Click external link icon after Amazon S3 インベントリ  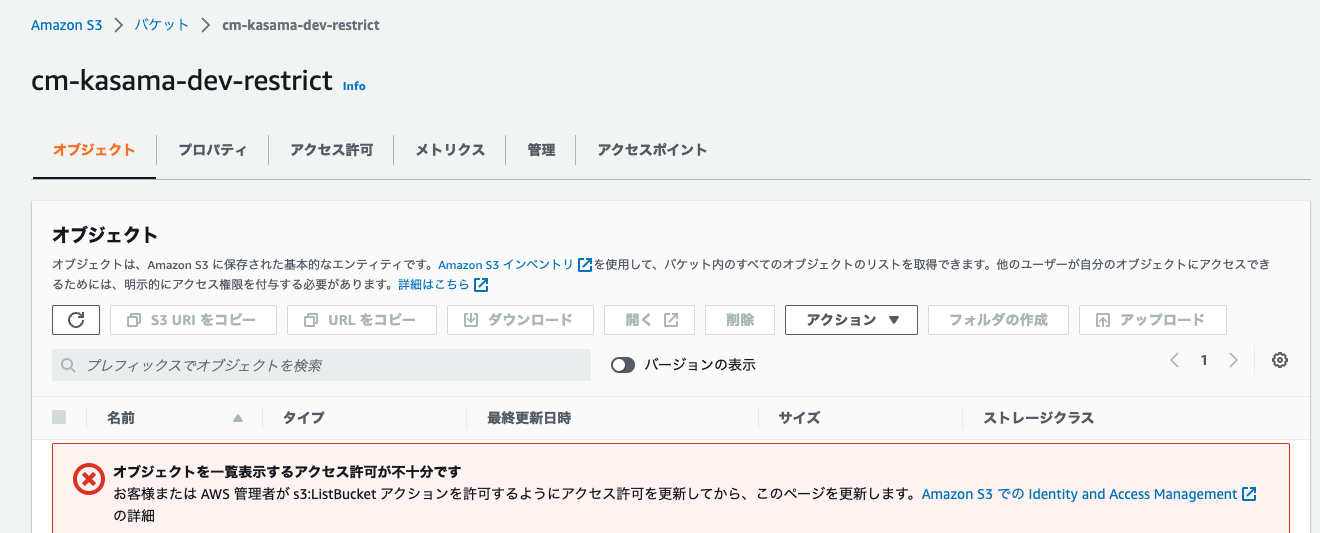coord(585,265)
